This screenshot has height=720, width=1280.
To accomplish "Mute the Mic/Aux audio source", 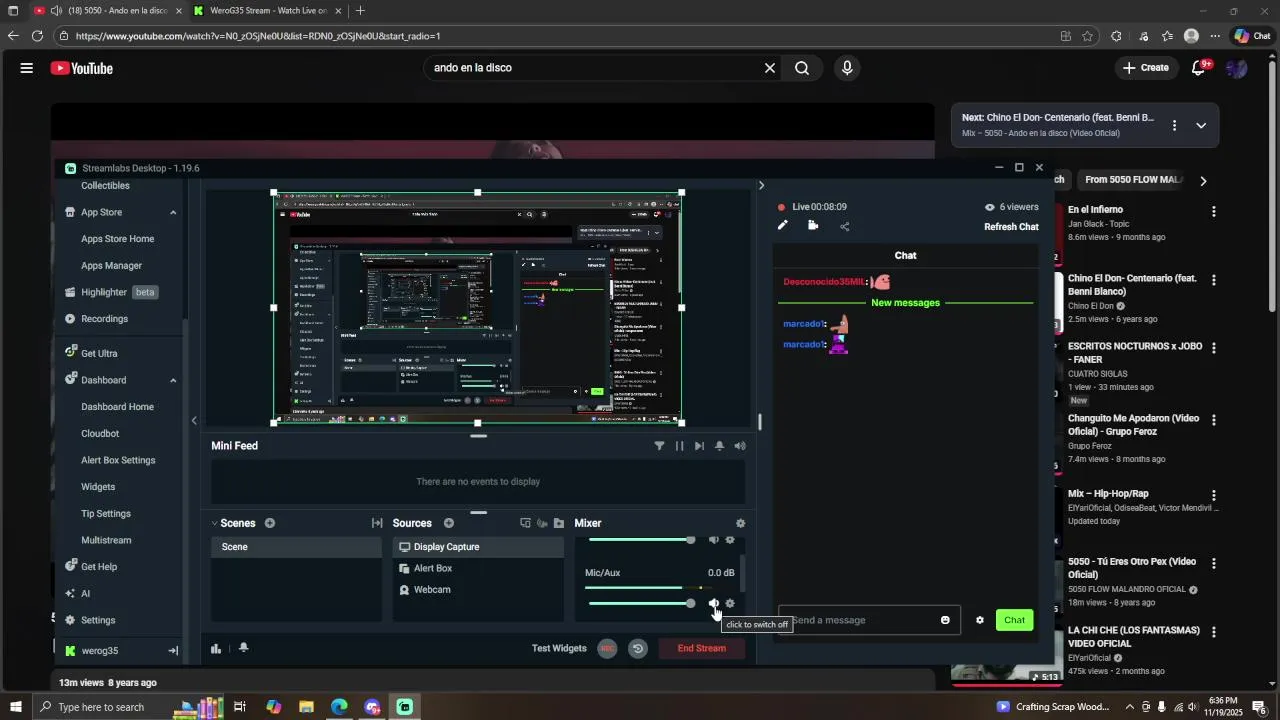I will [x=714, y=603].
